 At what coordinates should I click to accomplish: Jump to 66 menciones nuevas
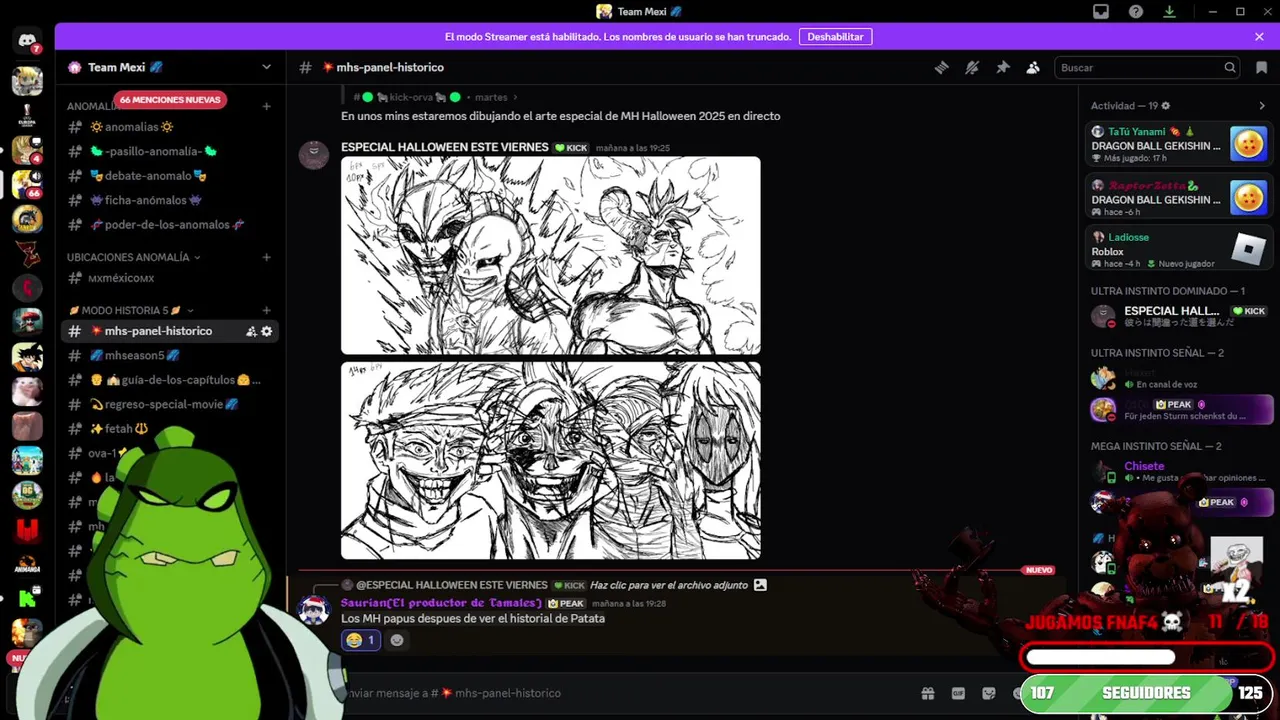pos(170,100)
